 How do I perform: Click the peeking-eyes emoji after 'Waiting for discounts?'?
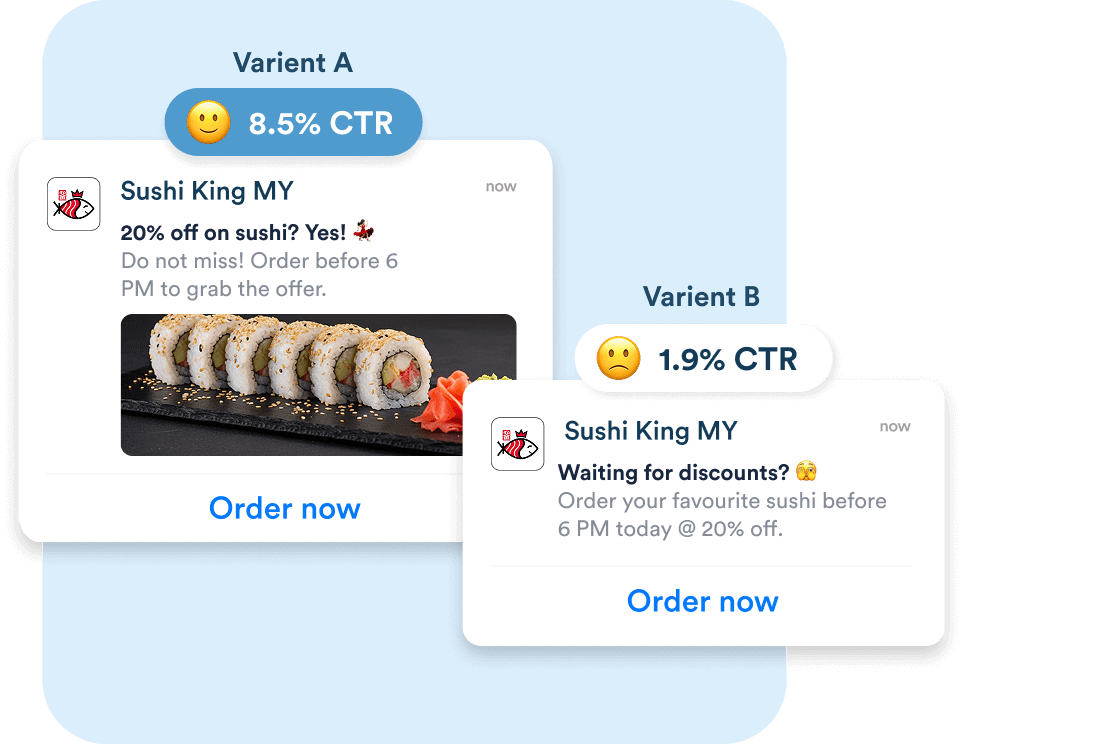click(x=806, y=471)
